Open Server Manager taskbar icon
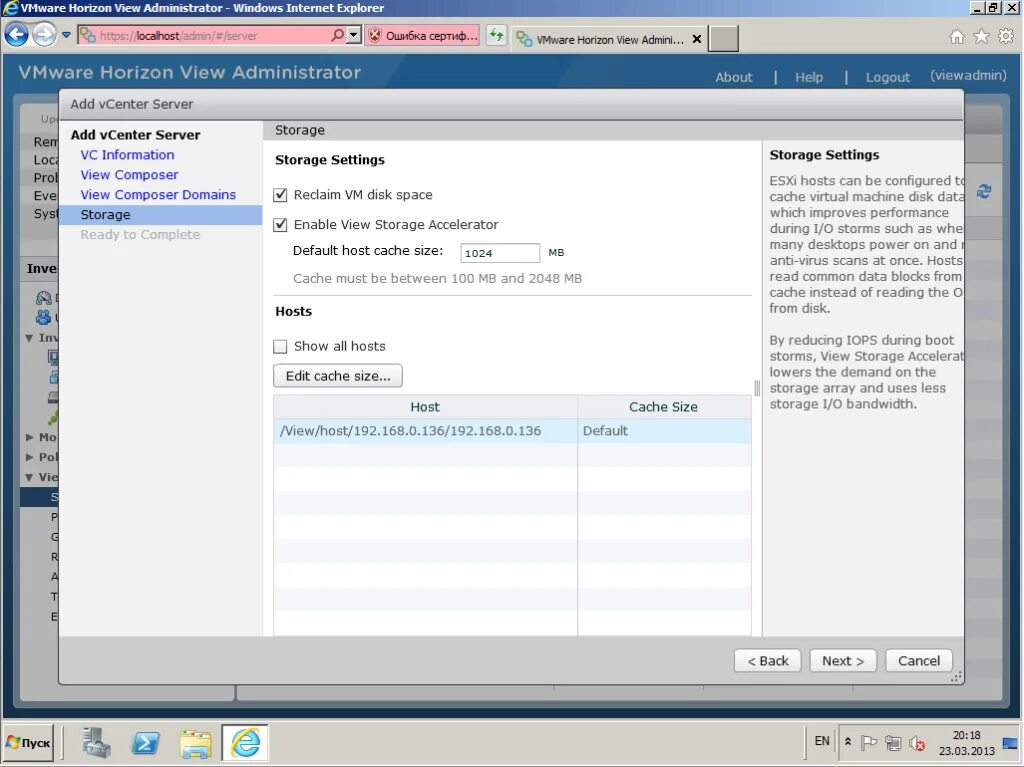Image resolution: width=1024 pixels, height=767 pixels. (x=96, y=743)
